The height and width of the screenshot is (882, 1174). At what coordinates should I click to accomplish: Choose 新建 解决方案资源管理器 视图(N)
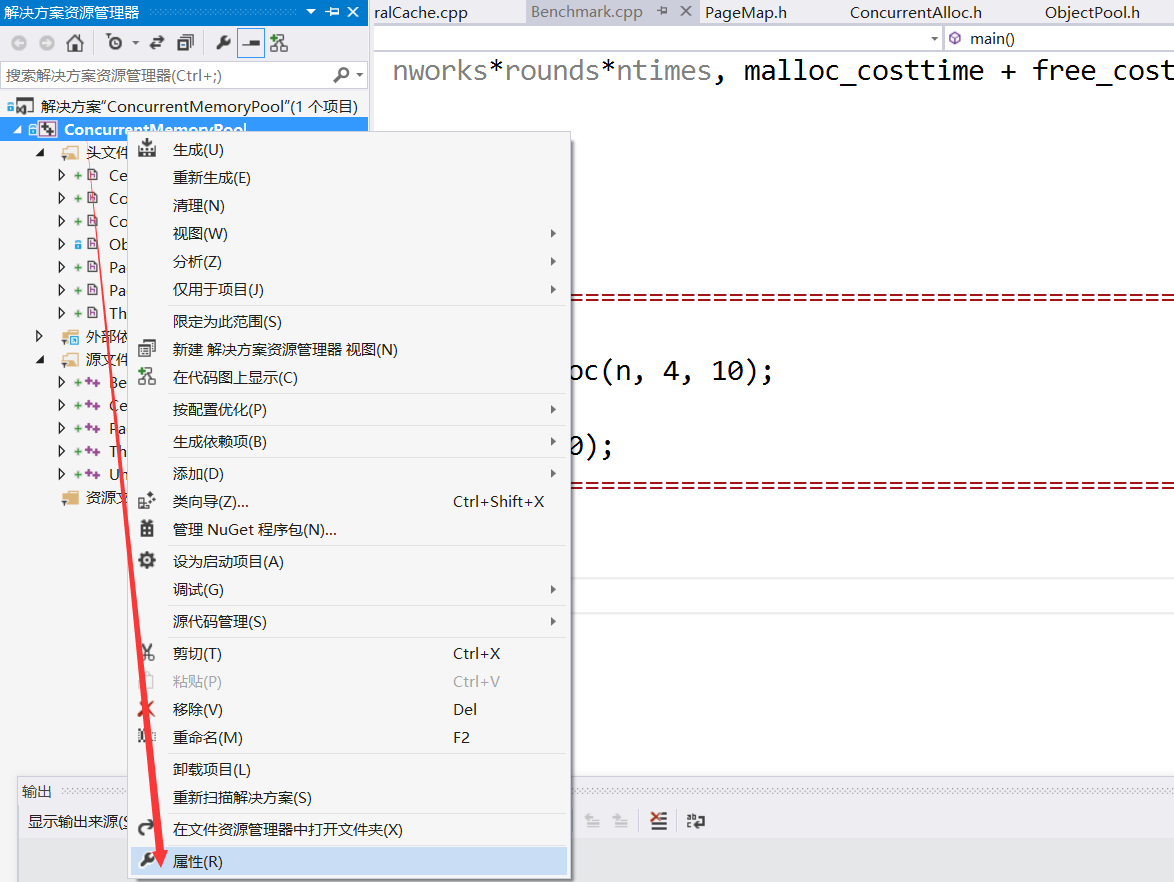pyautogui.click(x=349, y=350)
